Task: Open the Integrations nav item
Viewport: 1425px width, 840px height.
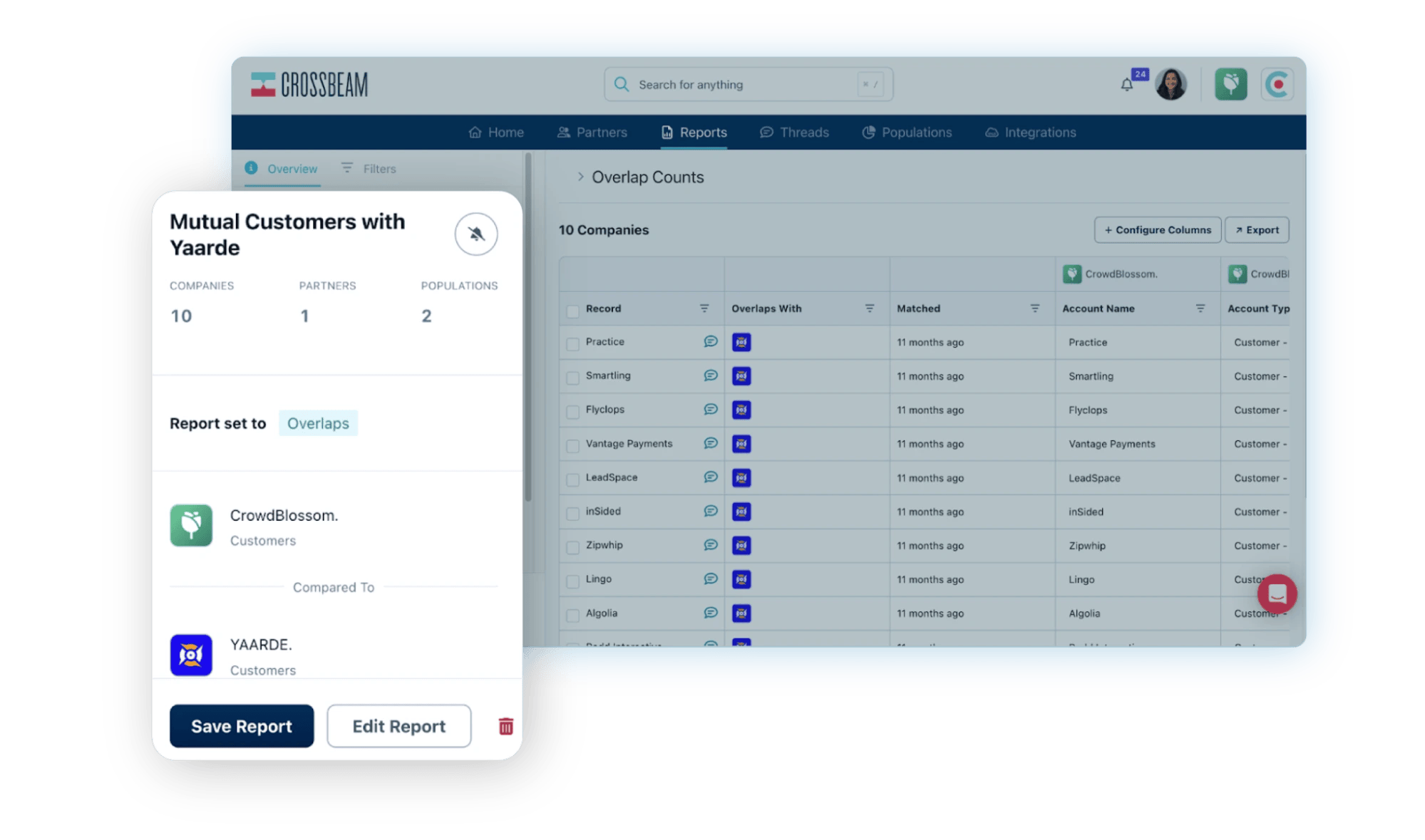Action: tap(1031, 133)
